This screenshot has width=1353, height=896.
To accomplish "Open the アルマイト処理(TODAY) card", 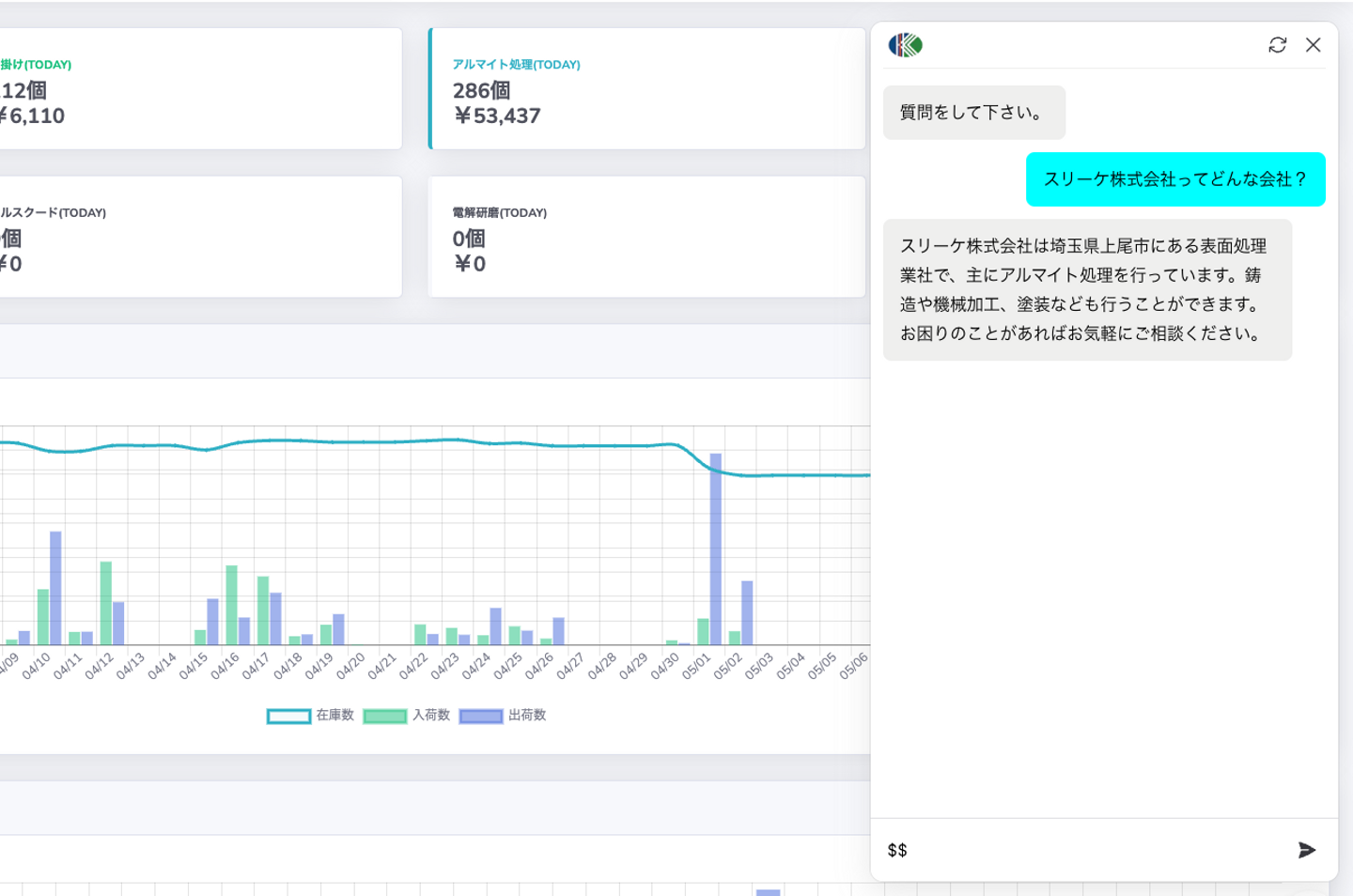I will 646,88.
